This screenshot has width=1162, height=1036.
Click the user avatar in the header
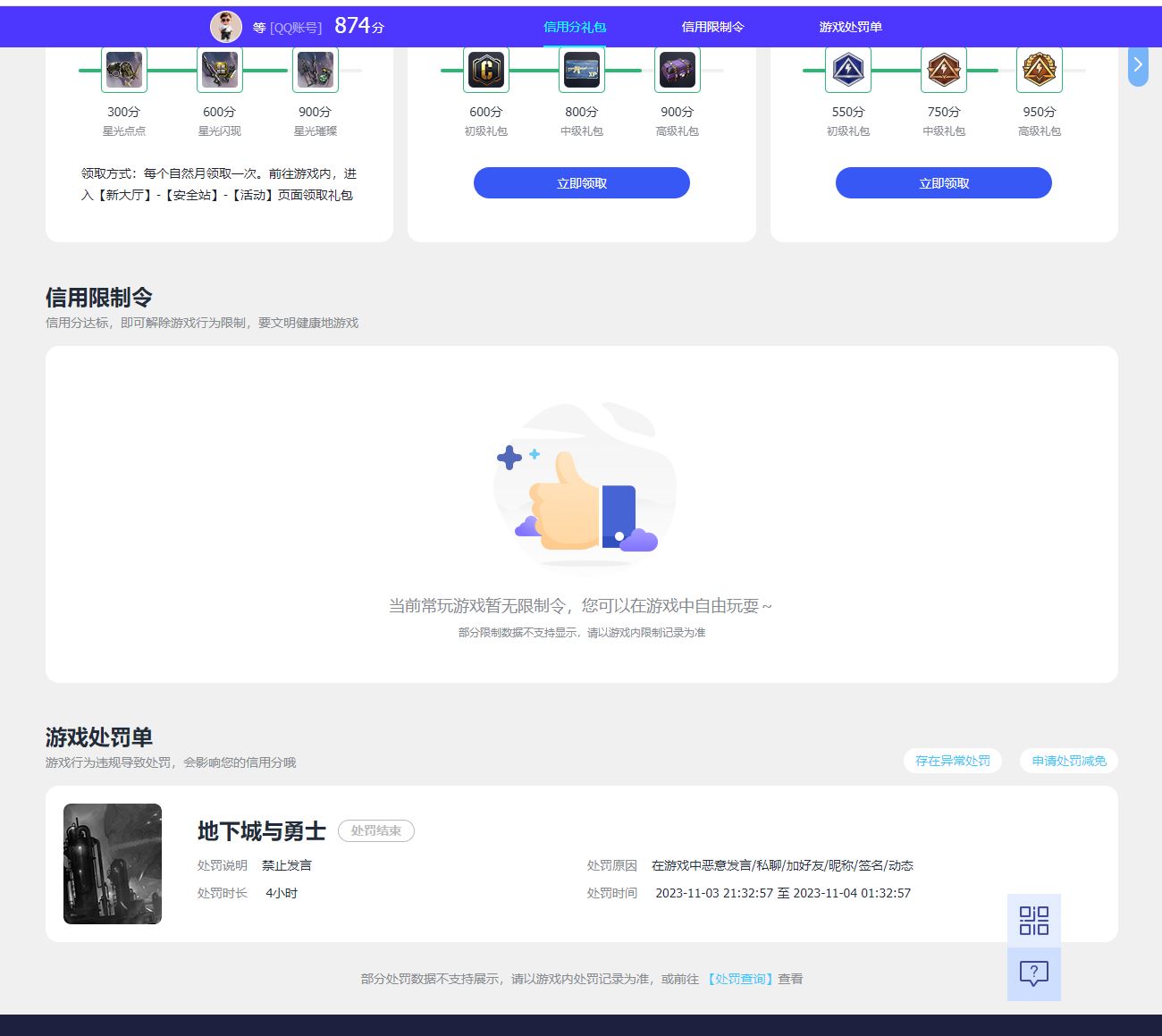(226, 27)
